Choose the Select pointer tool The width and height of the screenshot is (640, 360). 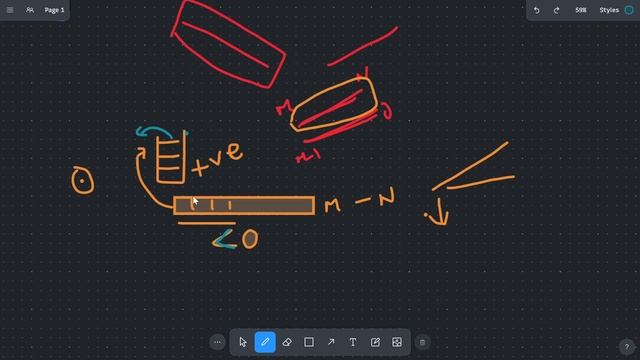[x=243, y=342]
